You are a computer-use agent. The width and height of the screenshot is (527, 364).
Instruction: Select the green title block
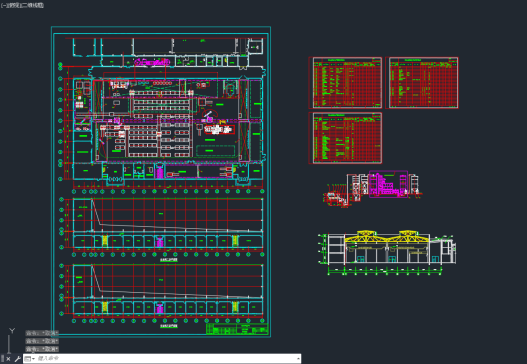click(237, 329)
